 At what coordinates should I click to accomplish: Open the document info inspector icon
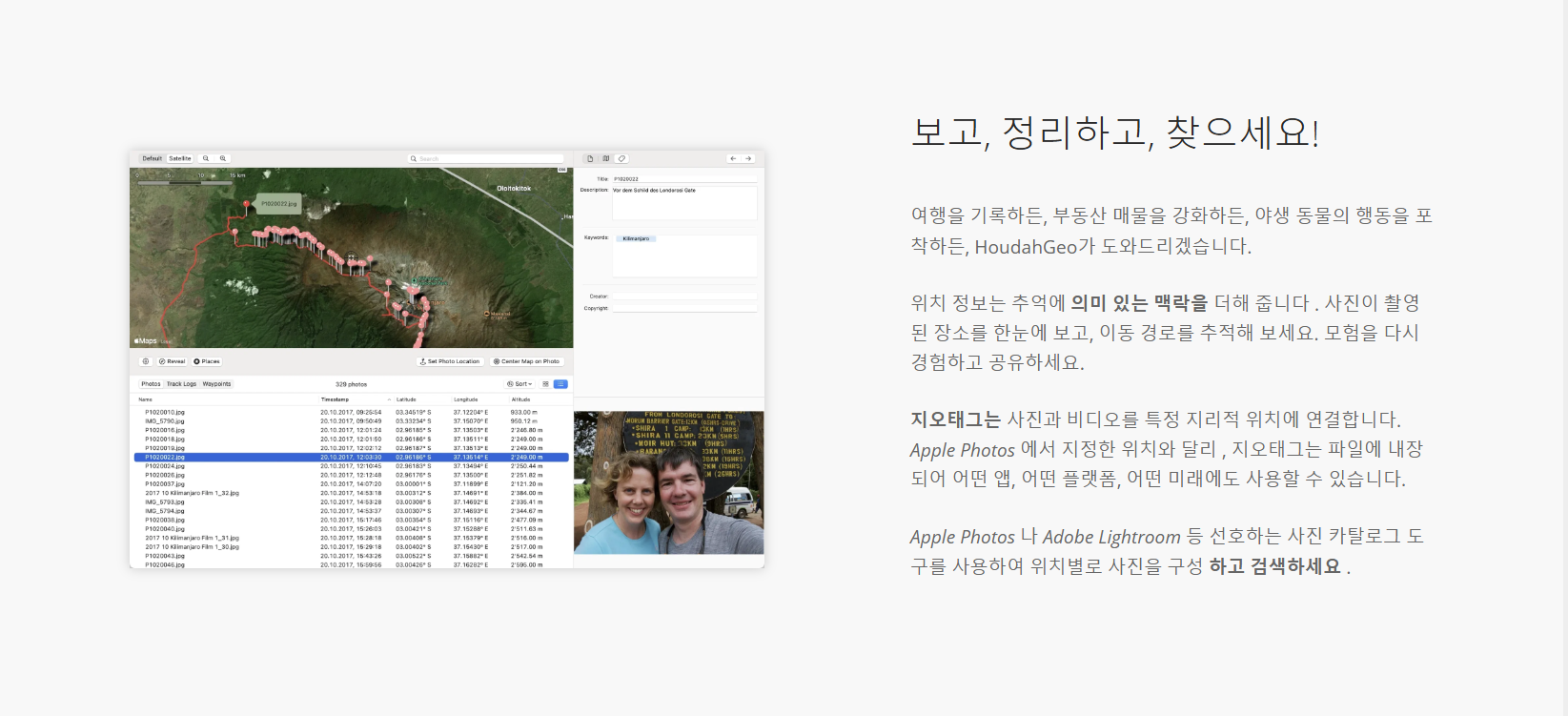point(590,158)
